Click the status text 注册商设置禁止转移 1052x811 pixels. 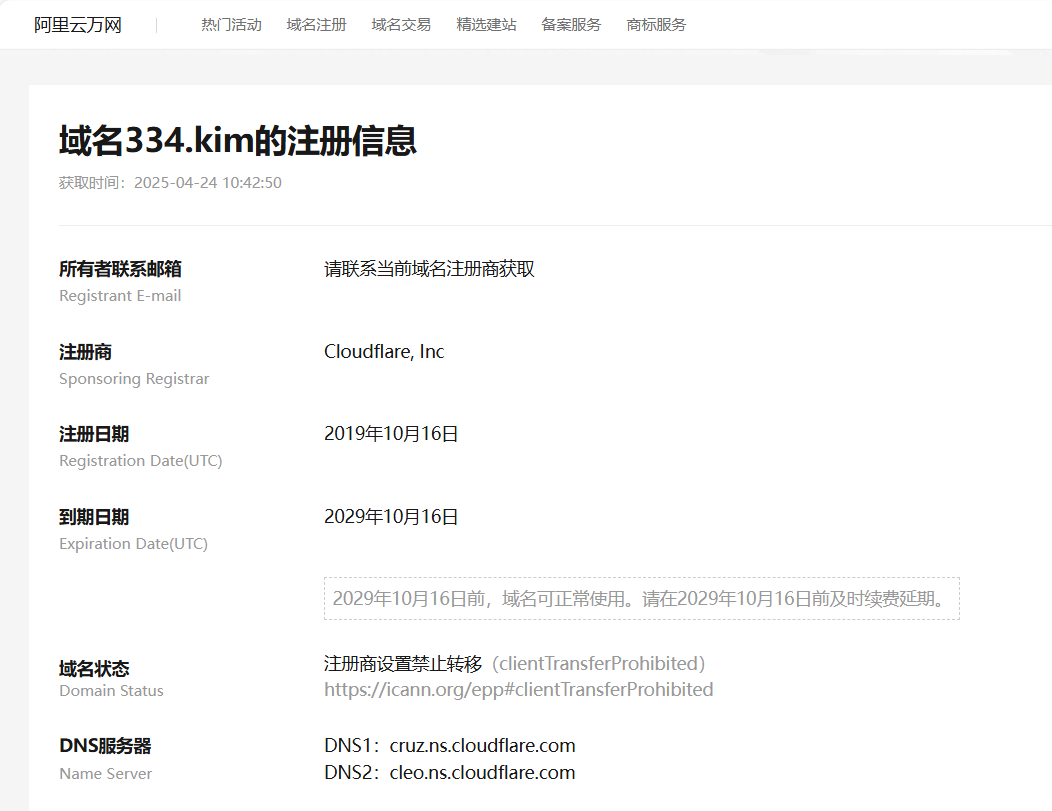click(403, 663)
